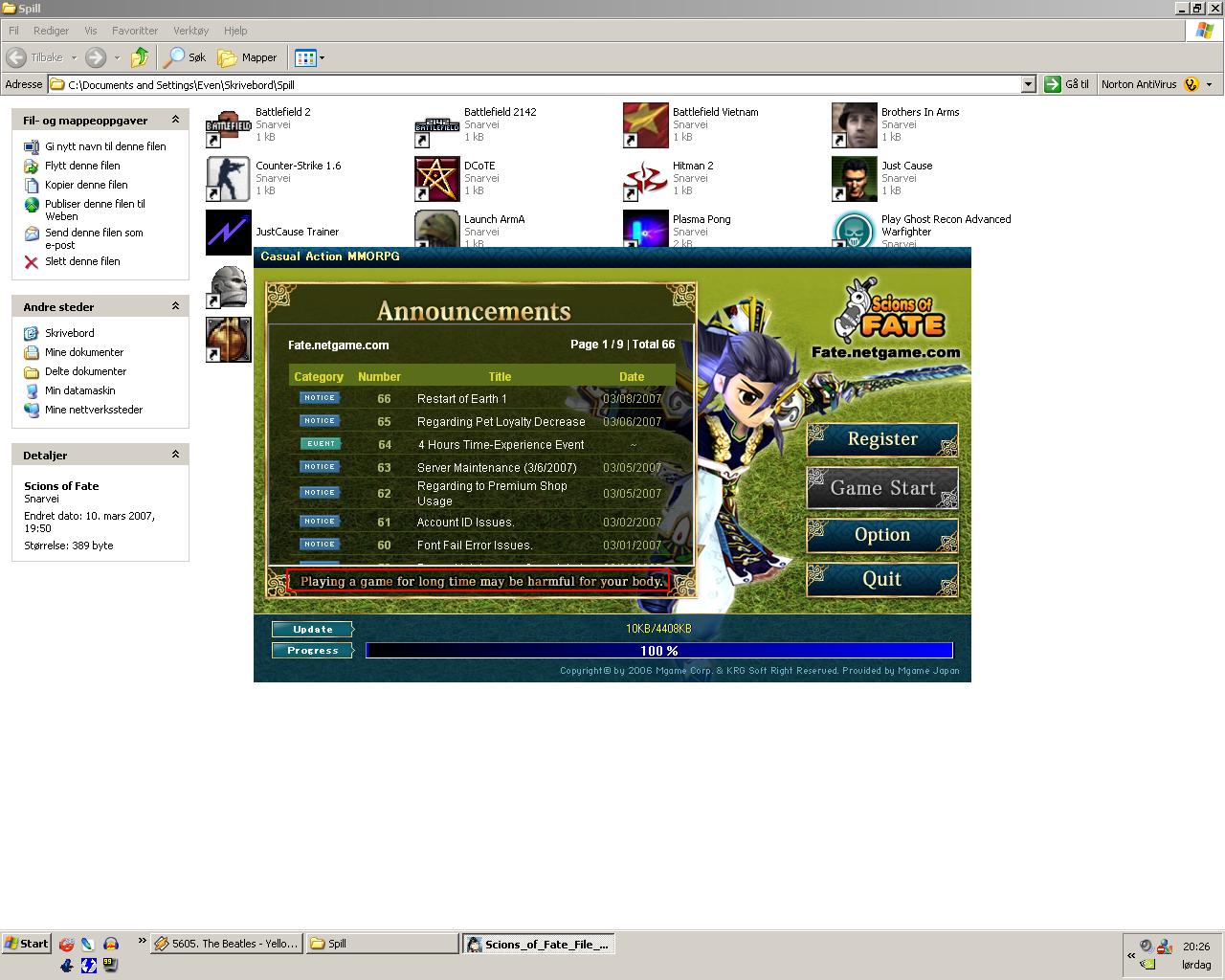
Task: Click the Game Start button
Action: (x=882, y=488)
